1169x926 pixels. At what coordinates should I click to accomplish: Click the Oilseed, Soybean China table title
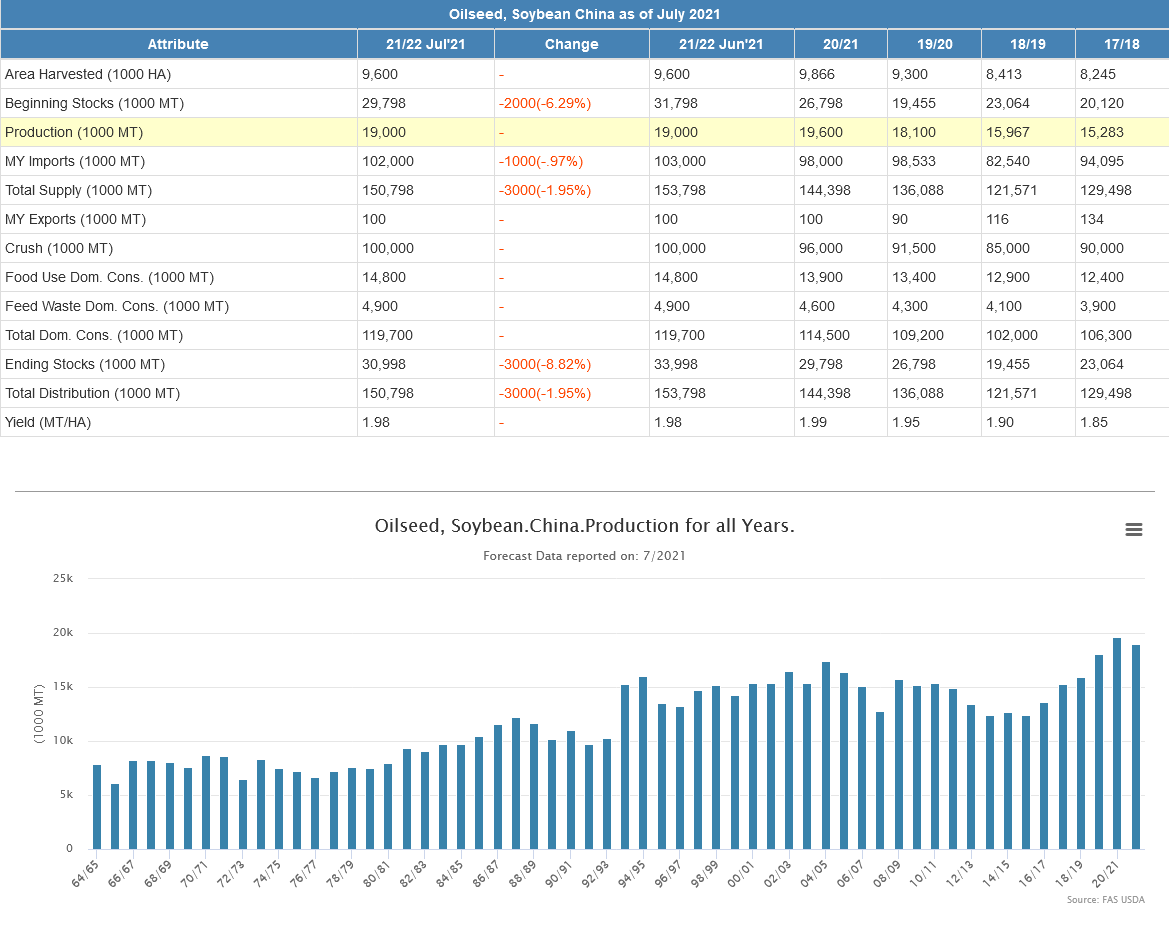pos(584,14)
